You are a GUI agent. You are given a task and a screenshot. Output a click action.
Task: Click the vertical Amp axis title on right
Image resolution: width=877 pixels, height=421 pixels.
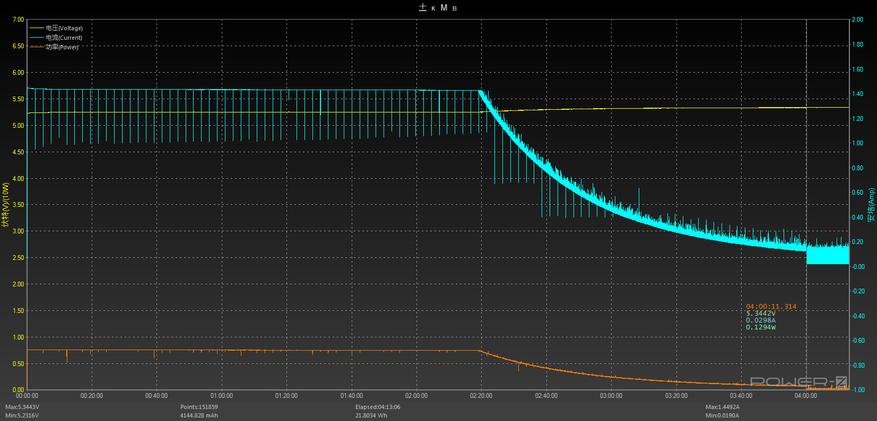tap(870, 203)
